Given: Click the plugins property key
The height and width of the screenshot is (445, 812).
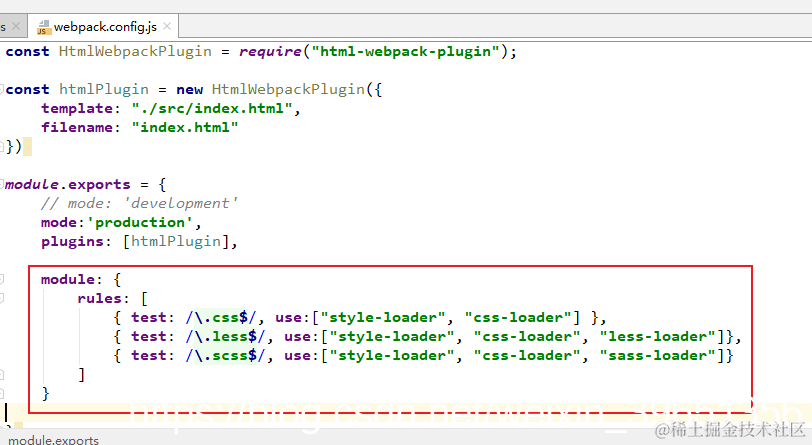Looking at the screenshot, I should click(x=72, y=241).
